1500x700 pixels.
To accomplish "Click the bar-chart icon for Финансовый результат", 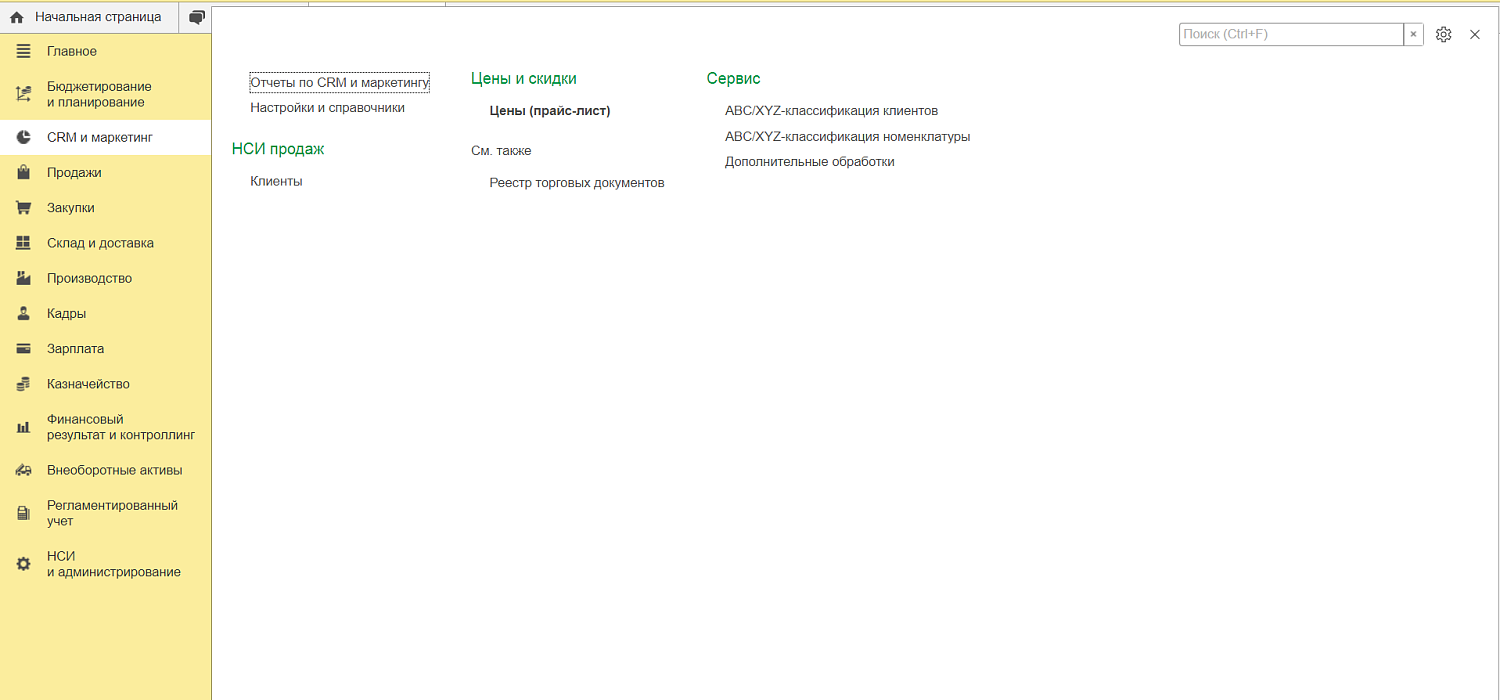I will coord(22,426).
